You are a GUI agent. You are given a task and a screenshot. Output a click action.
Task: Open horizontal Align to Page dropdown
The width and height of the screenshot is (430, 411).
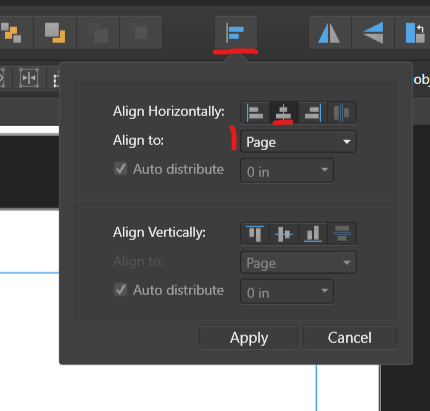point(298,142)
